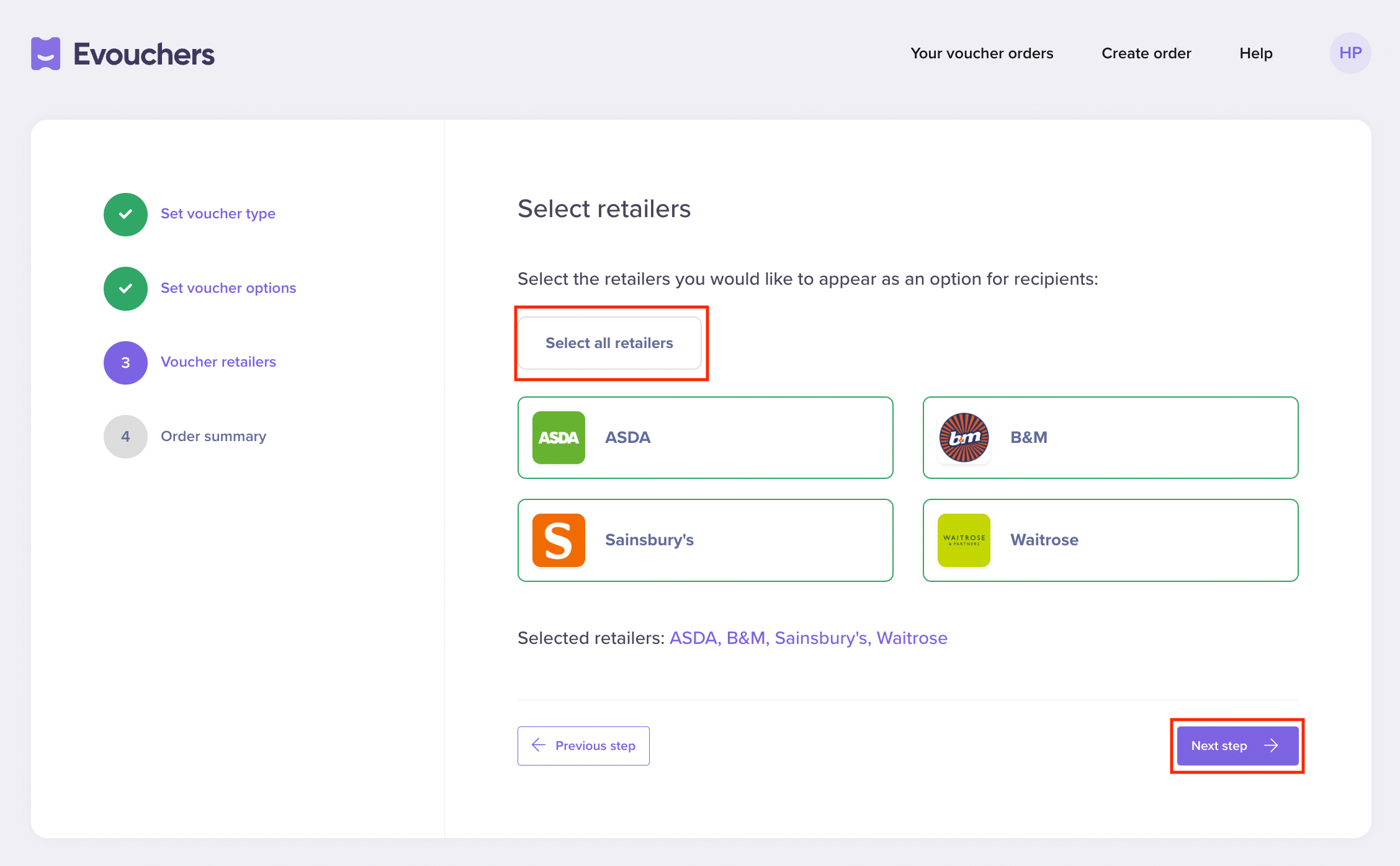Click the Waitrose lime logo icon

964,540
